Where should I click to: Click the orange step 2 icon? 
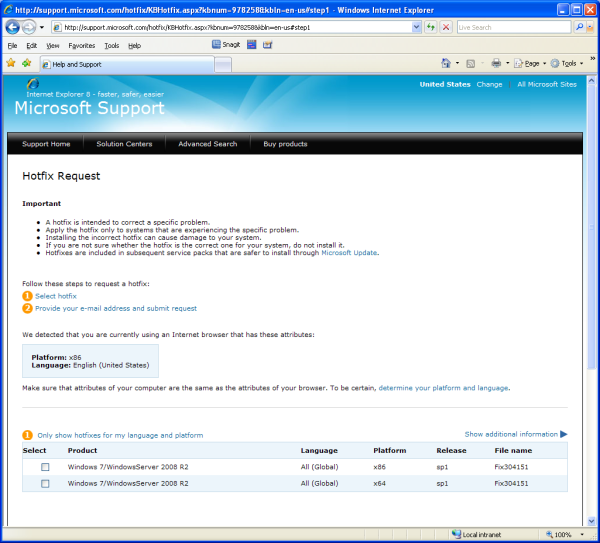[x=27, y=308]
